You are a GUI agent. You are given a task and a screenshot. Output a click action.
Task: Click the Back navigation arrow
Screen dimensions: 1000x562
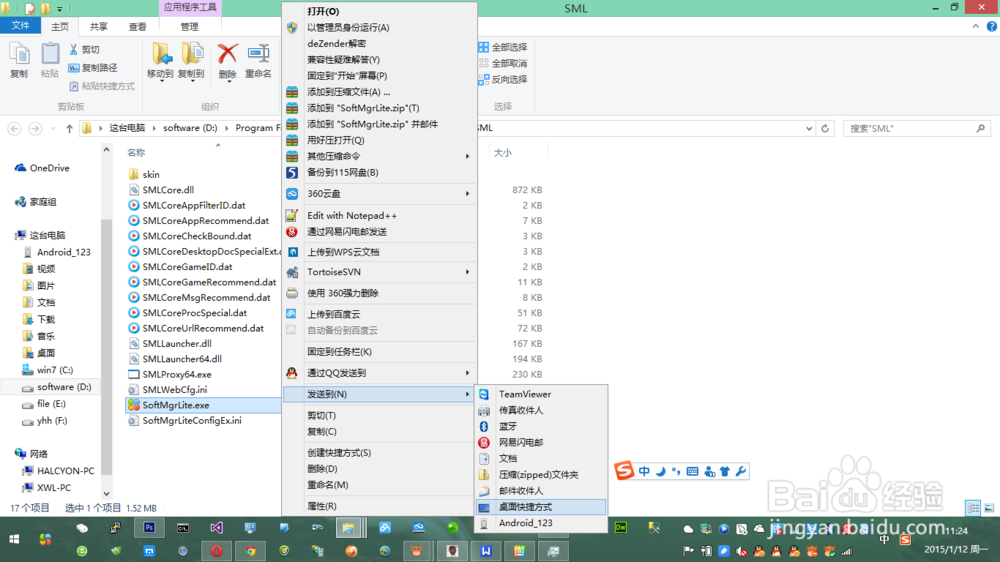click(x=15, y=128)
